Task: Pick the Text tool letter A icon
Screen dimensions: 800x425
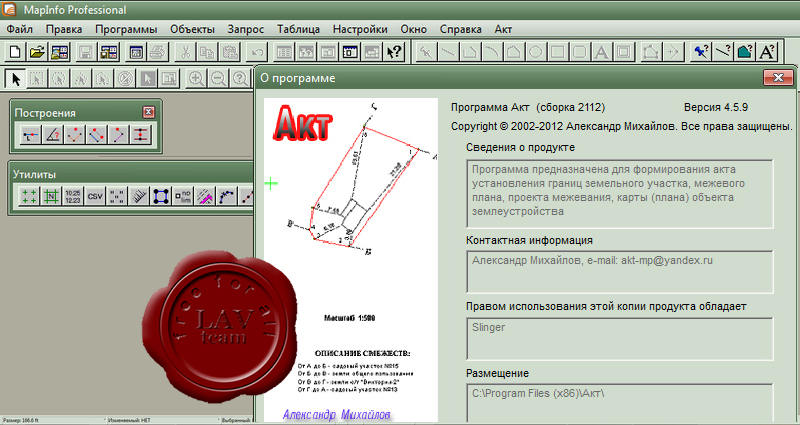Action: click(x=602, y=52)
